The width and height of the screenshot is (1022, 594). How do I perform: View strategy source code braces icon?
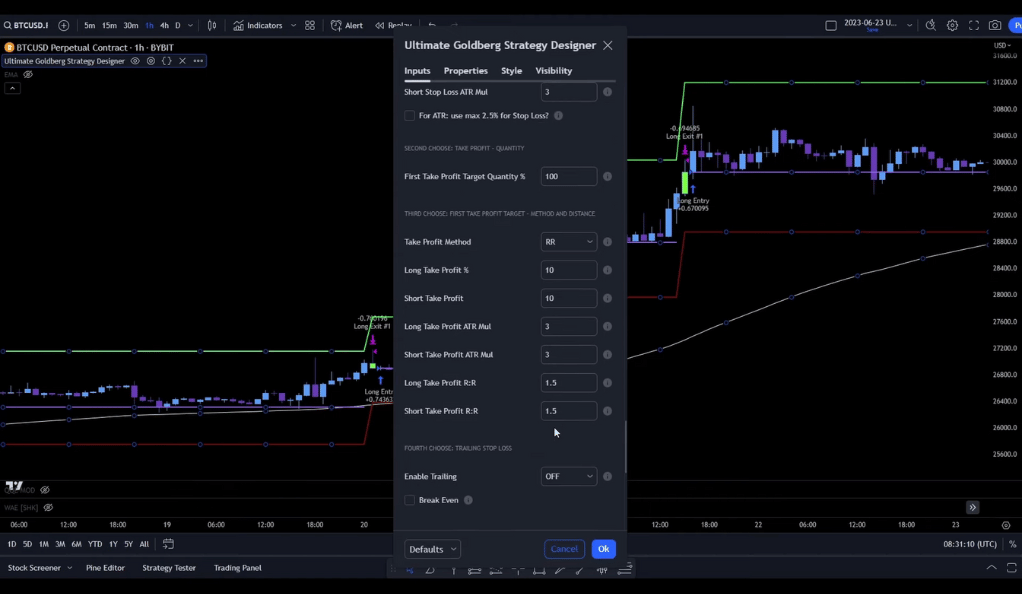click(x=166, y=61)
